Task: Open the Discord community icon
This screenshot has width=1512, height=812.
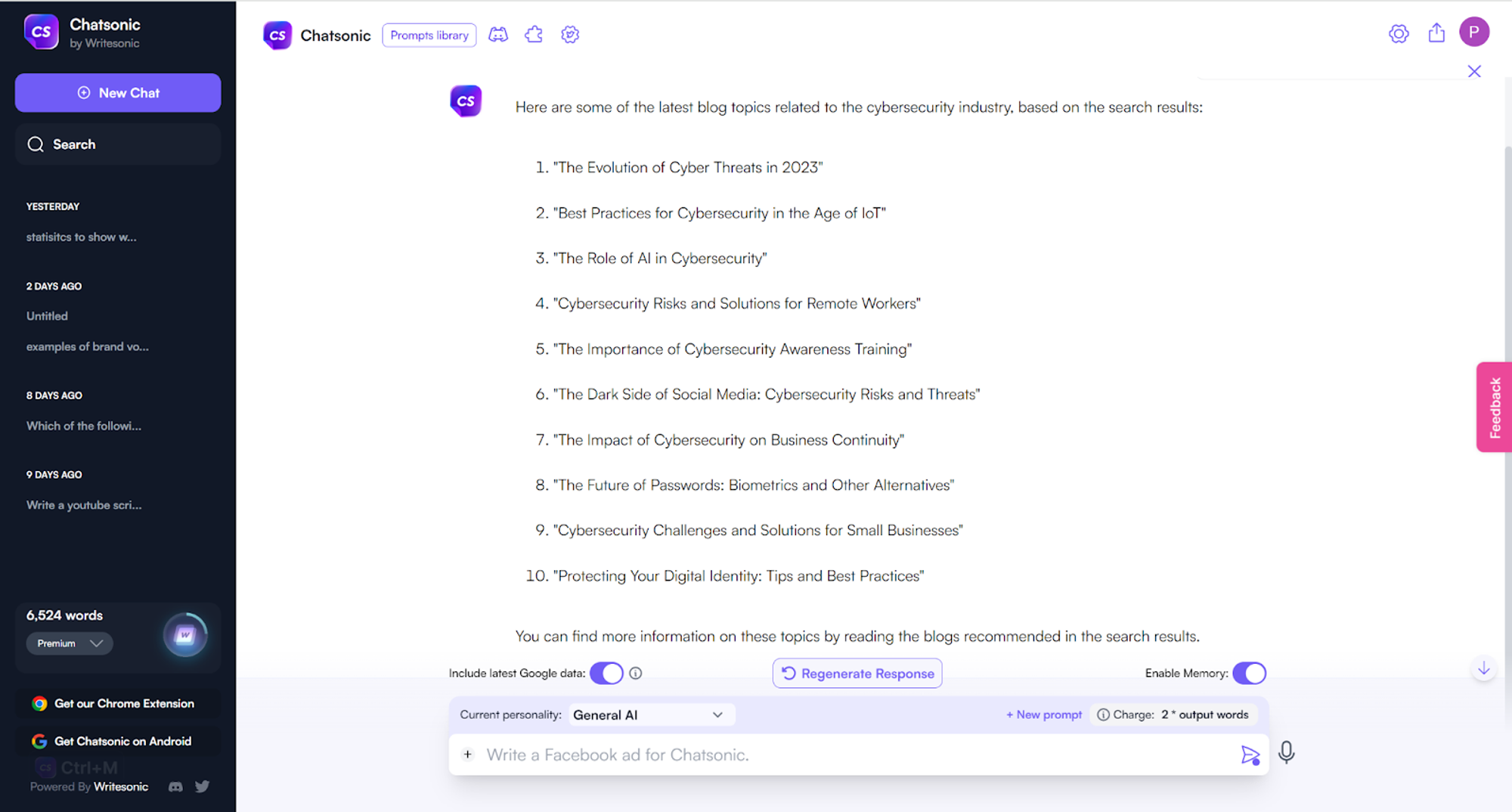Action: [498, 34]
